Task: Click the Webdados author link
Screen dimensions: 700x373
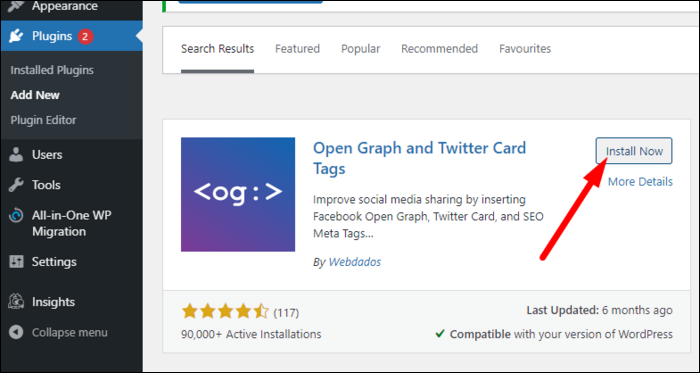Action: (354, 262)
